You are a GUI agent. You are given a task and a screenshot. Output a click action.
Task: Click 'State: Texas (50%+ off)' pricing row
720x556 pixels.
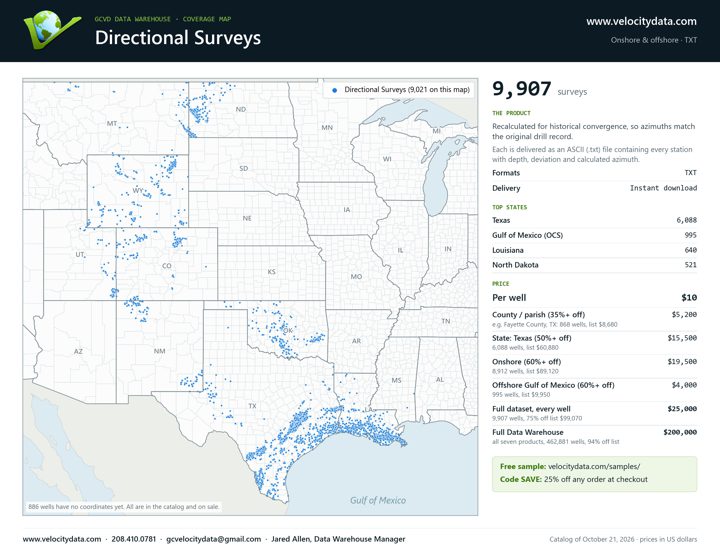coord(594,343)
